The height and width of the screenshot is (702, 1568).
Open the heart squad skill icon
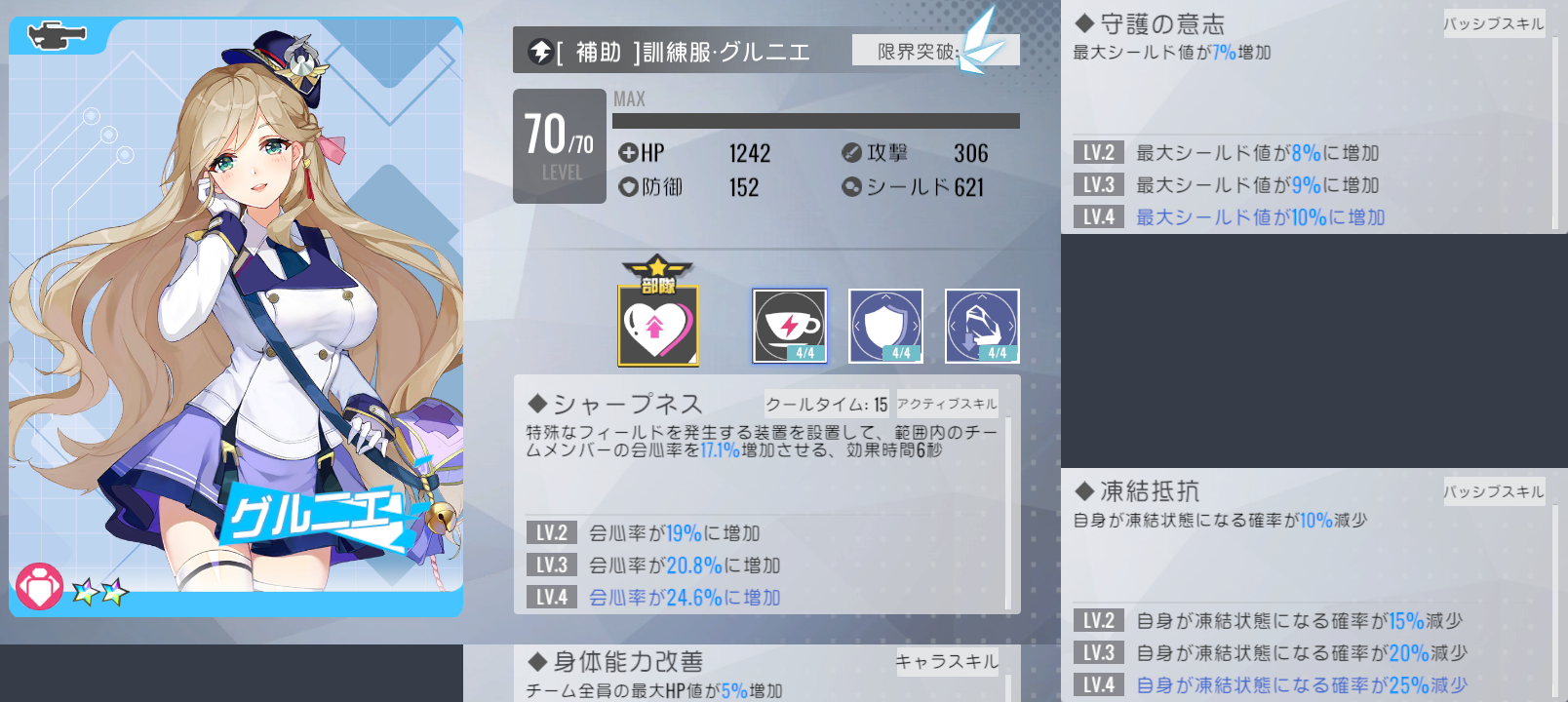point(658,325)
